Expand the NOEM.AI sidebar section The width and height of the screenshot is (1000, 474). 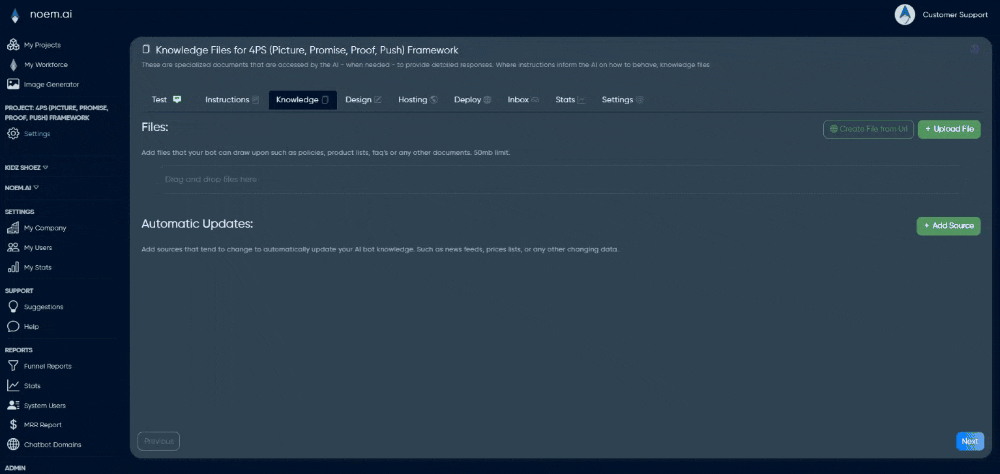point(22,187)
